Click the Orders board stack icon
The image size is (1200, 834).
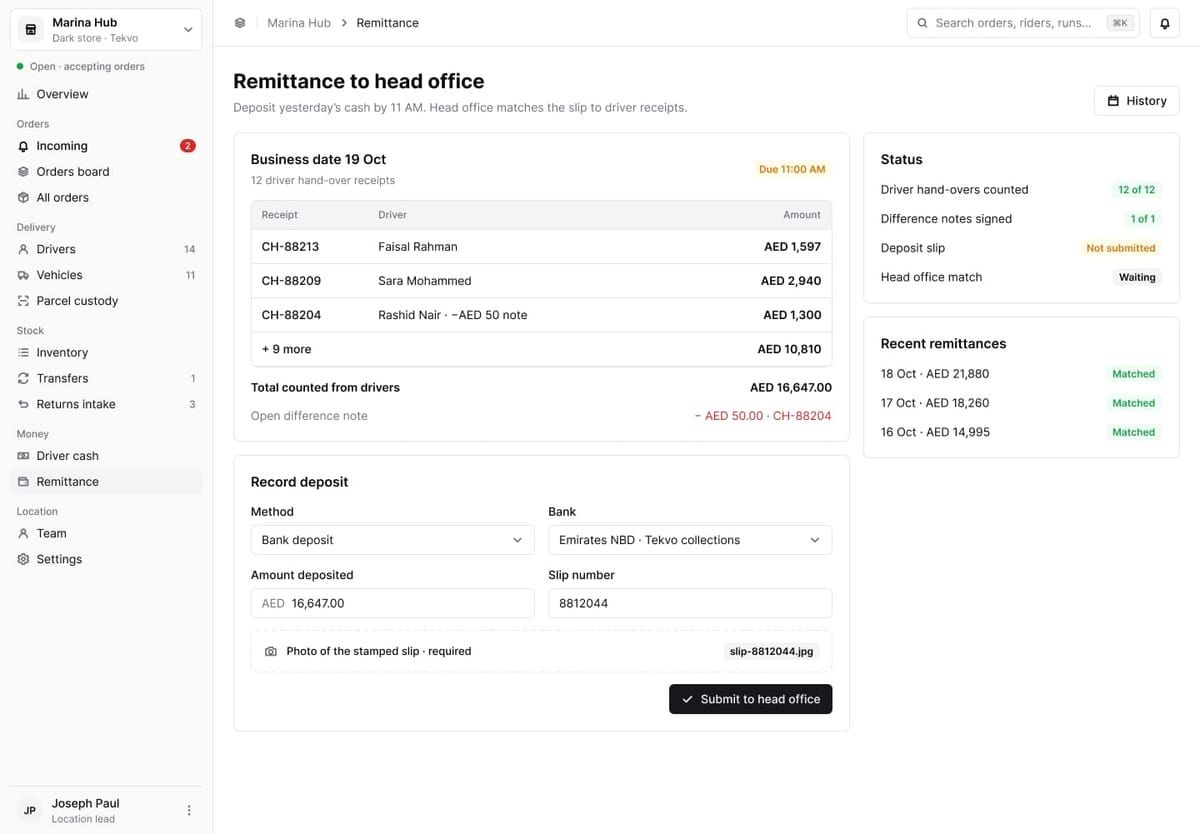[23, 172]
